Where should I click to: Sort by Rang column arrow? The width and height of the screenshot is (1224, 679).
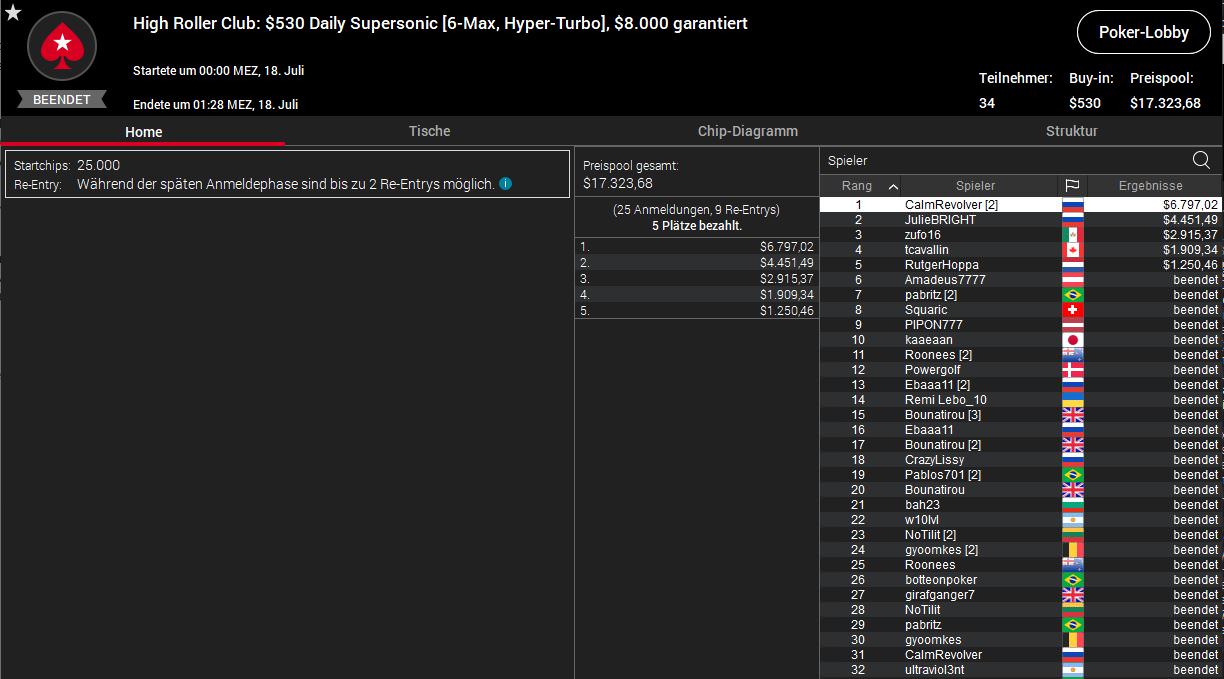(x=893, y=186)
